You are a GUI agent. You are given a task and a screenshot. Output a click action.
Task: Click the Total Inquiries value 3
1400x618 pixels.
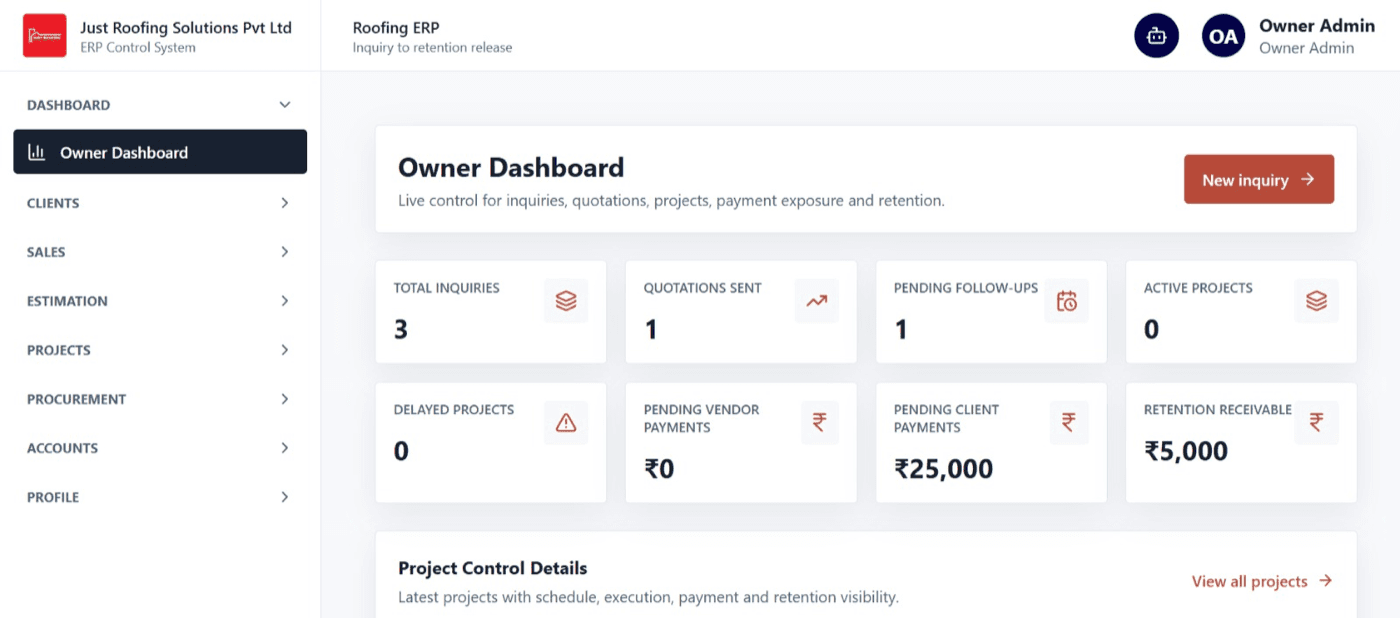click(x=401, y=329)
